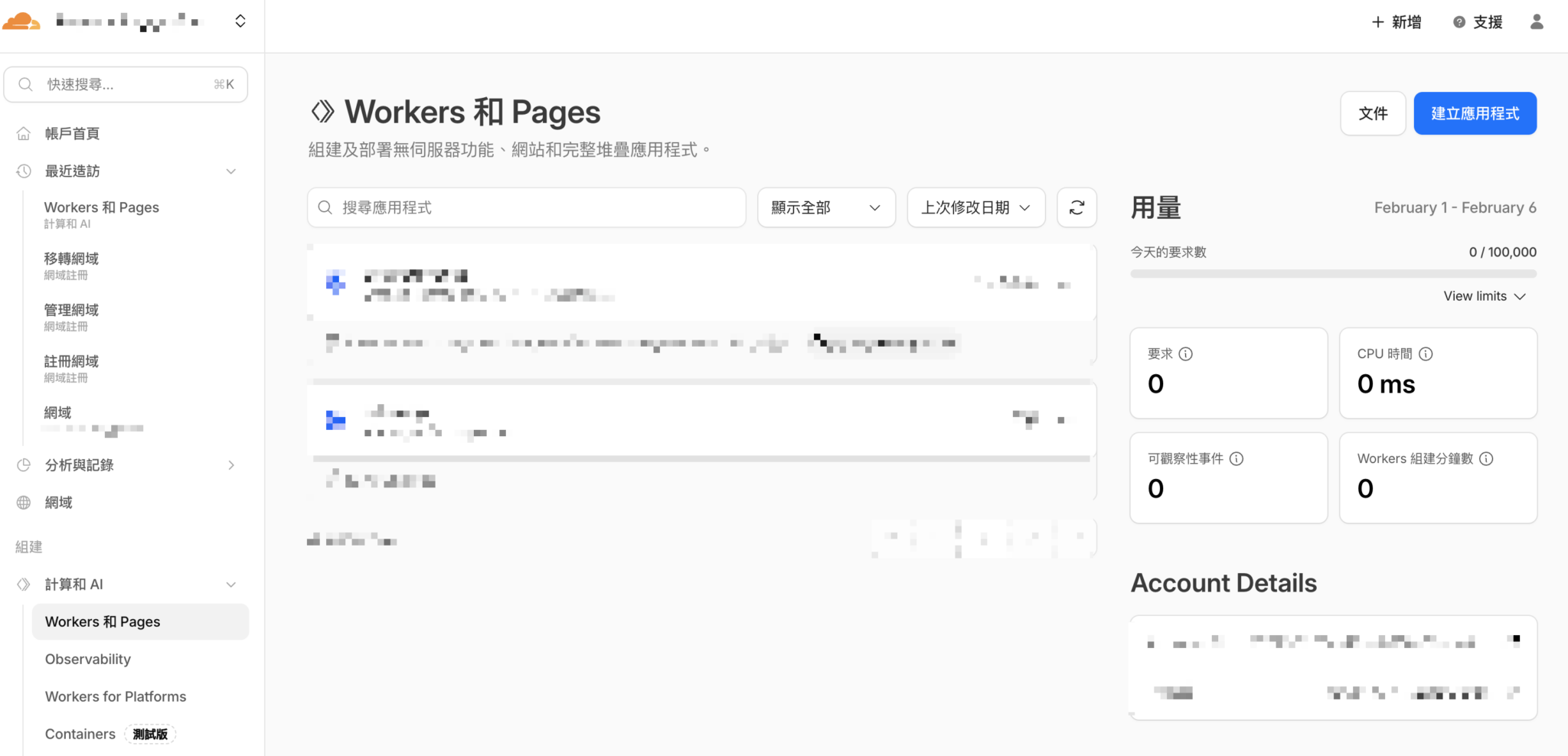The width and height of the screenshot is (1568, 756).
Task: Open the 上次修改日期 sort dropdown
Action: tap(976, 207)
